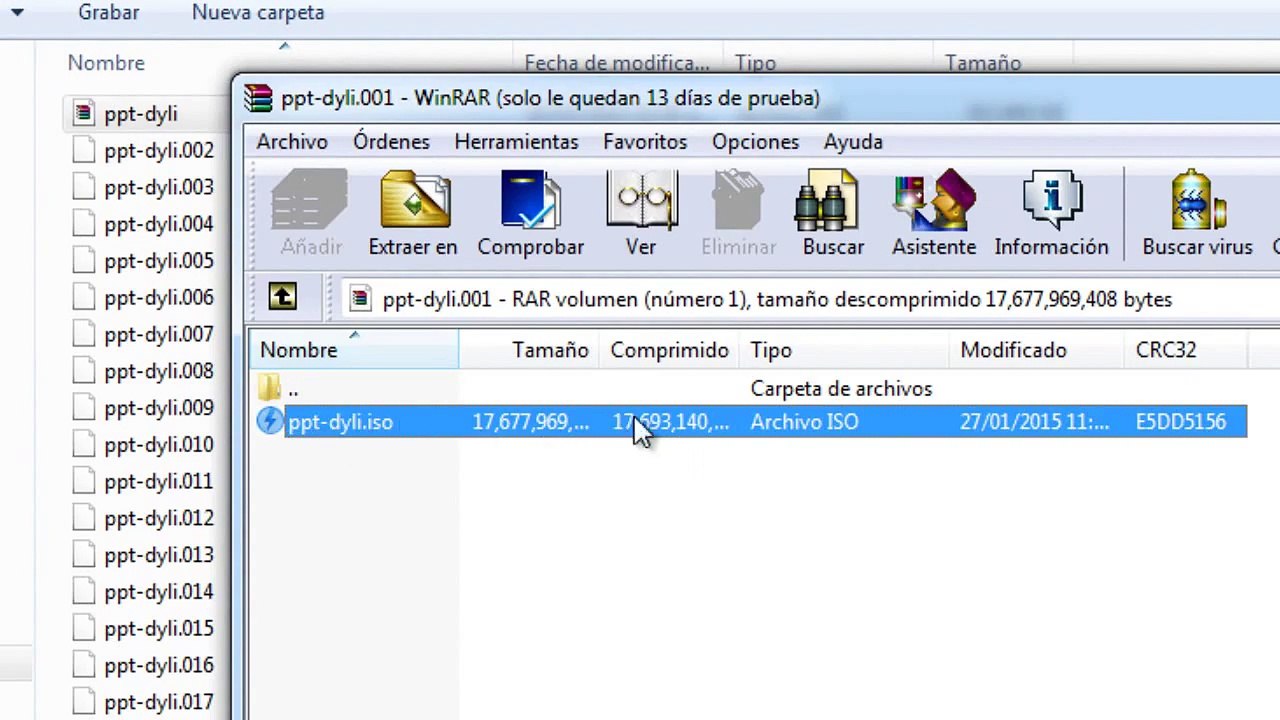This screenshot has height=720, width=1280.
Task: Click Nueva carpeta in Explorer toolbar
Action: [258, 13]
